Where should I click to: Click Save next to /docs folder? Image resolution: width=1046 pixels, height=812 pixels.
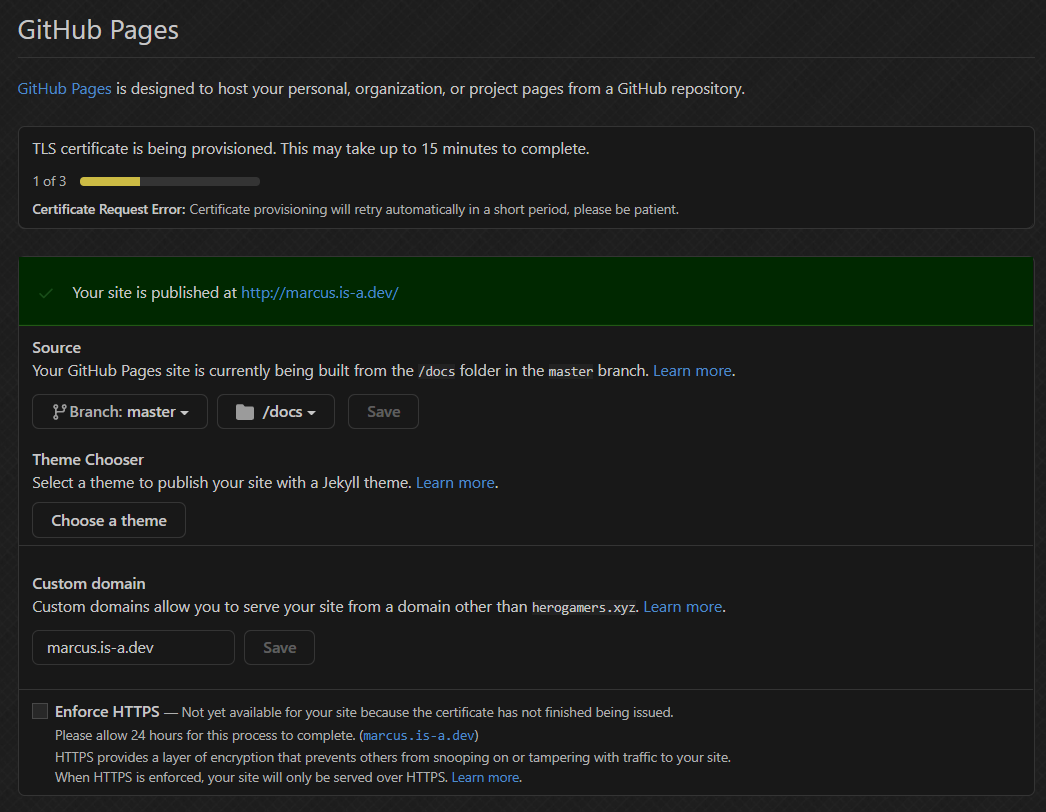click(384, 412)
